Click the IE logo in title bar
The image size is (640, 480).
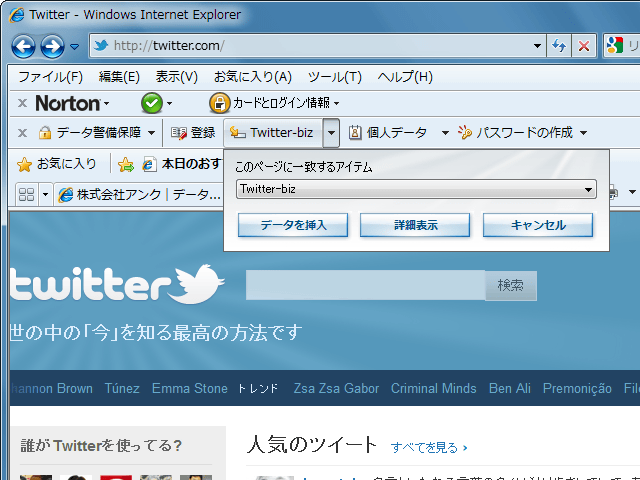pyautogui.click(x=17, y=15)
